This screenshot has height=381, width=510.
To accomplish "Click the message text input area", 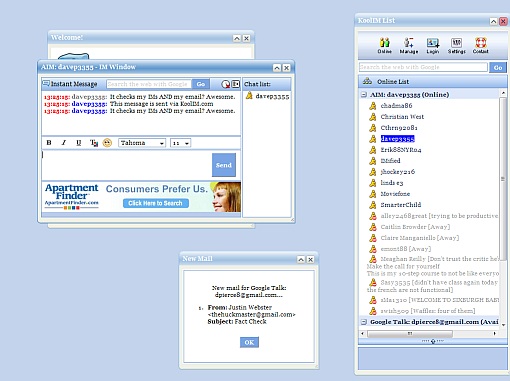I will point(126,165).
